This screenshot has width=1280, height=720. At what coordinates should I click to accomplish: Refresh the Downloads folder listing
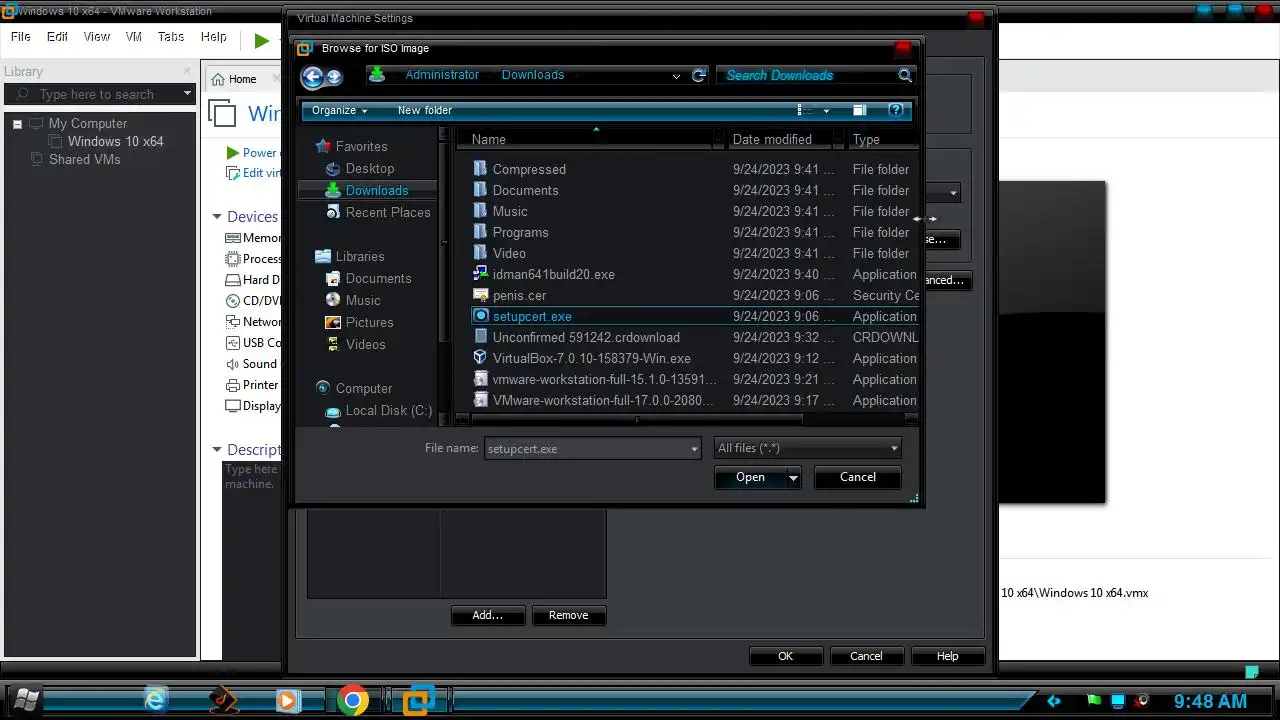click(x=699, y=75)
